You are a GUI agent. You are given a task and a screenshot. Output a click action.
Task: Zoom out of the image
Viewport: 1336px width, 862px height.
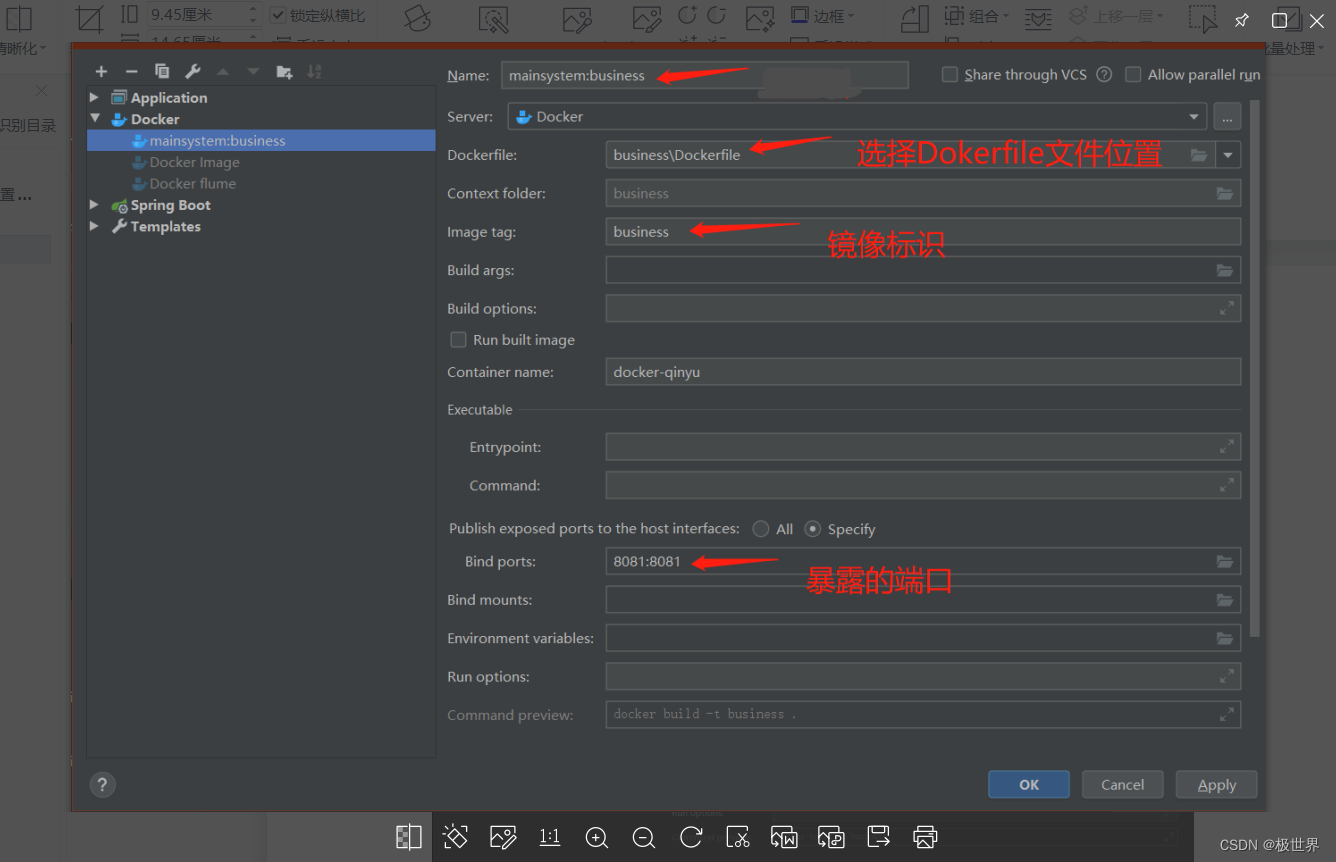coord(644,837)
